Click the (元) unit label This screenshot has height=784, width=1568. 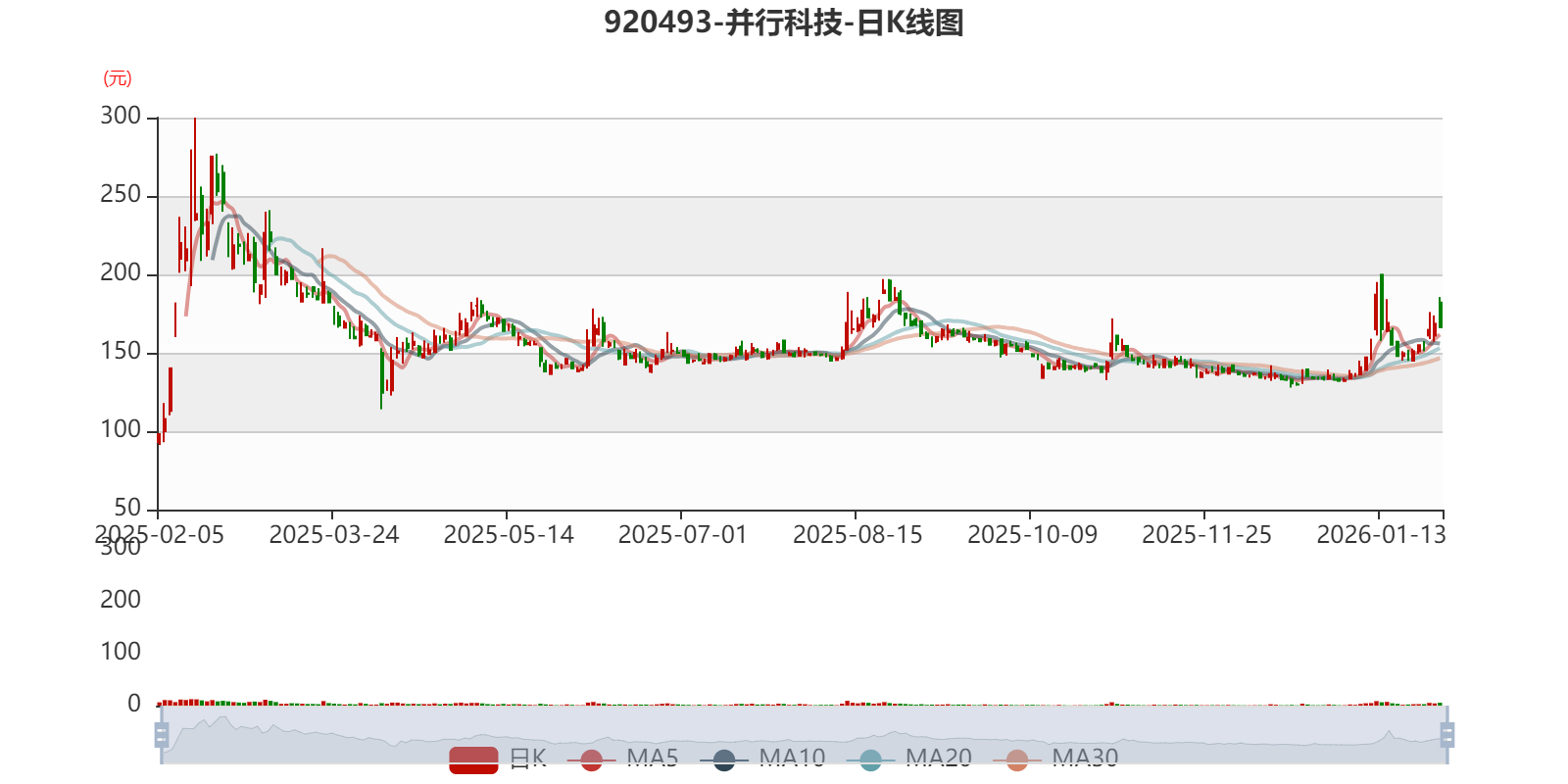(118, 78)
